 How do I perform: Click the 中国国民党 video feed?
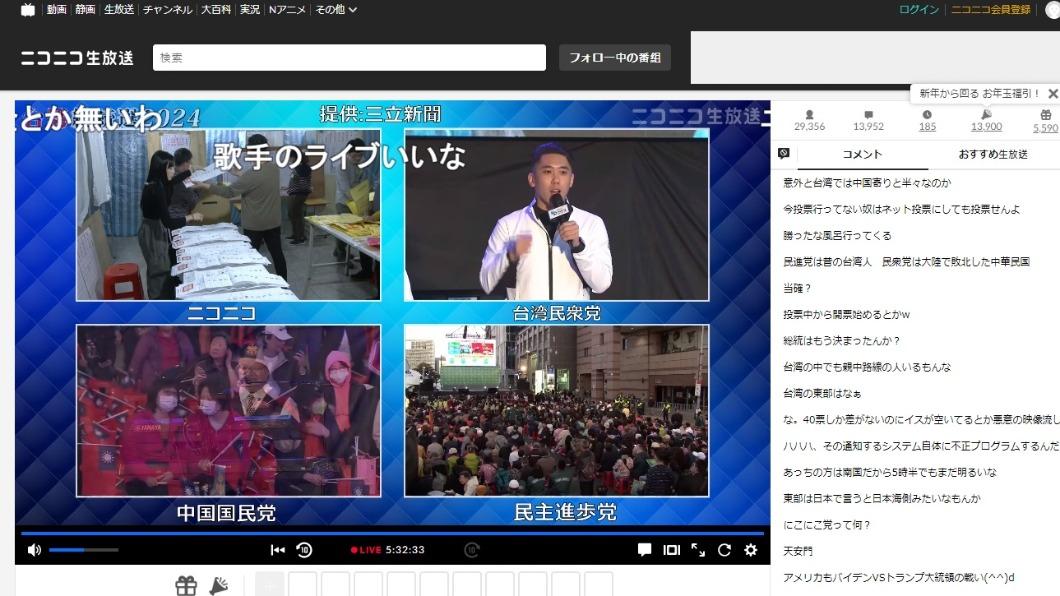[x=228, y=411]
